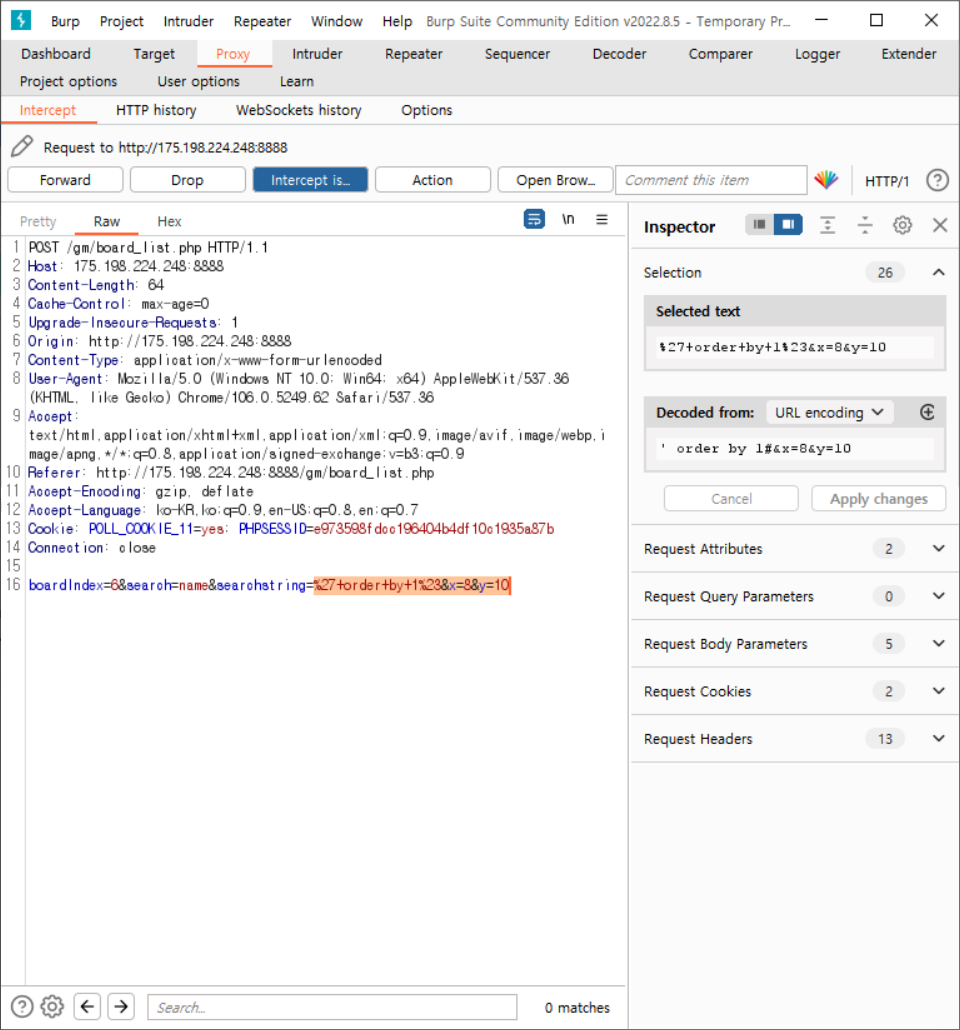Switch to the Sequencer tab
The height and width of the screenshot is (1030, 960).
(x=517, y=54)
